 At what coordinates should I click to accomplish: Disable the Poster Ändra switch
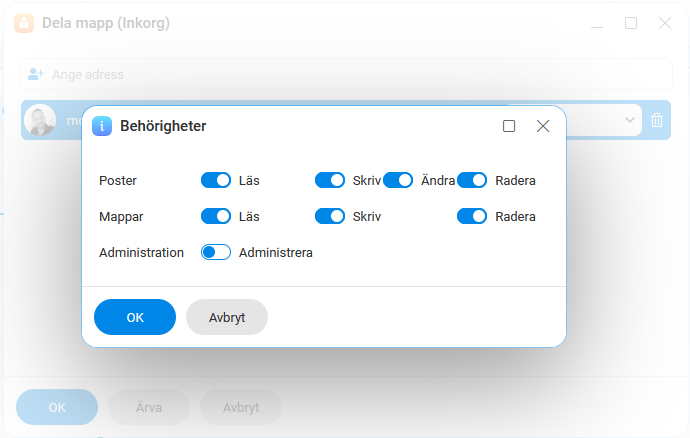pyautogui.click(x=398, y=180)
